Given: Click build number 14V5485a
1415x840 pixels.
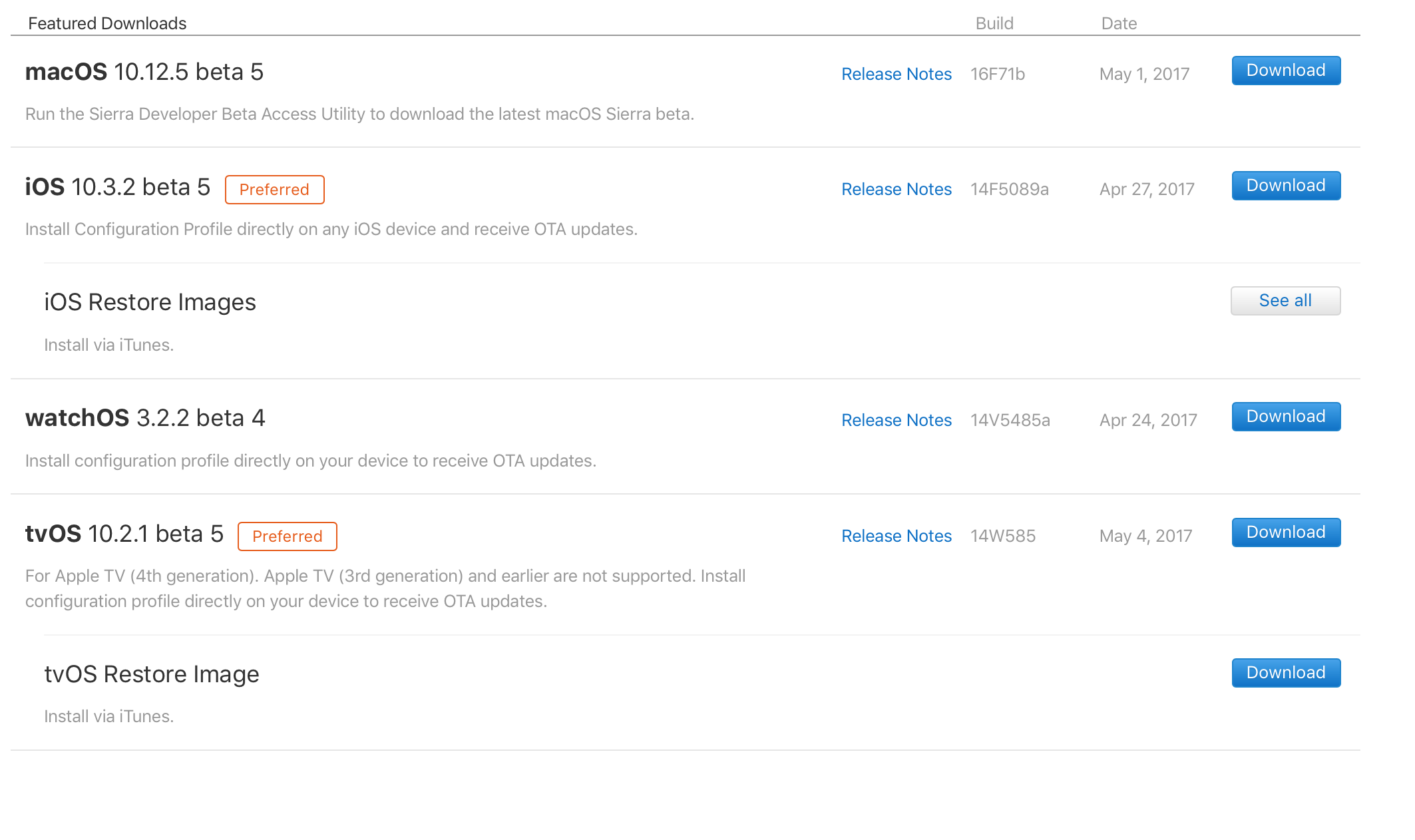Looking at the screenshot, I should click(1010, 420).
